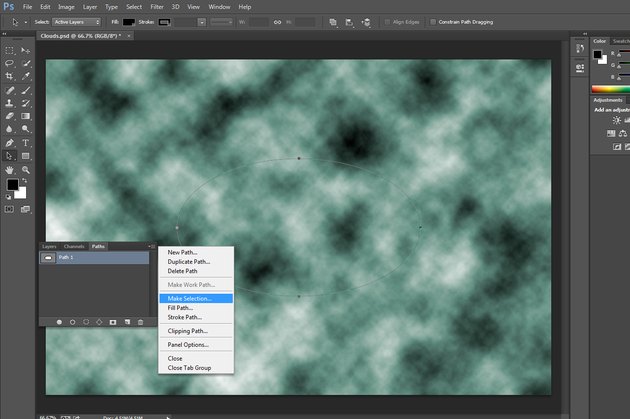Screen dimensions: 630x419
Task: Open the Properties panel icon
Action: pyautogui.click(x=580, y=68)
